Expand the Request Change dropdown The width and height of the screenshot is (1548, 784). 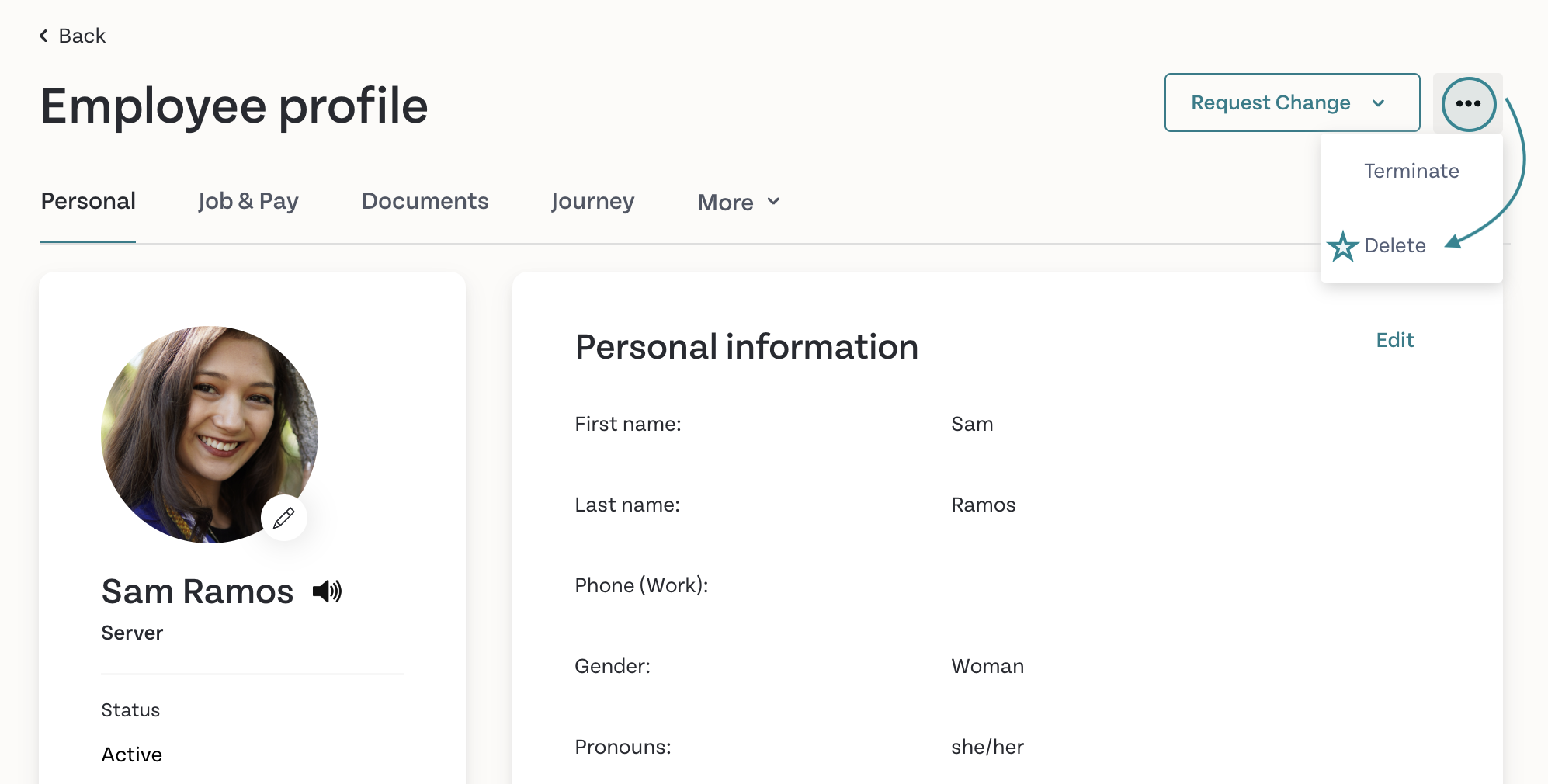(1292, 102)
